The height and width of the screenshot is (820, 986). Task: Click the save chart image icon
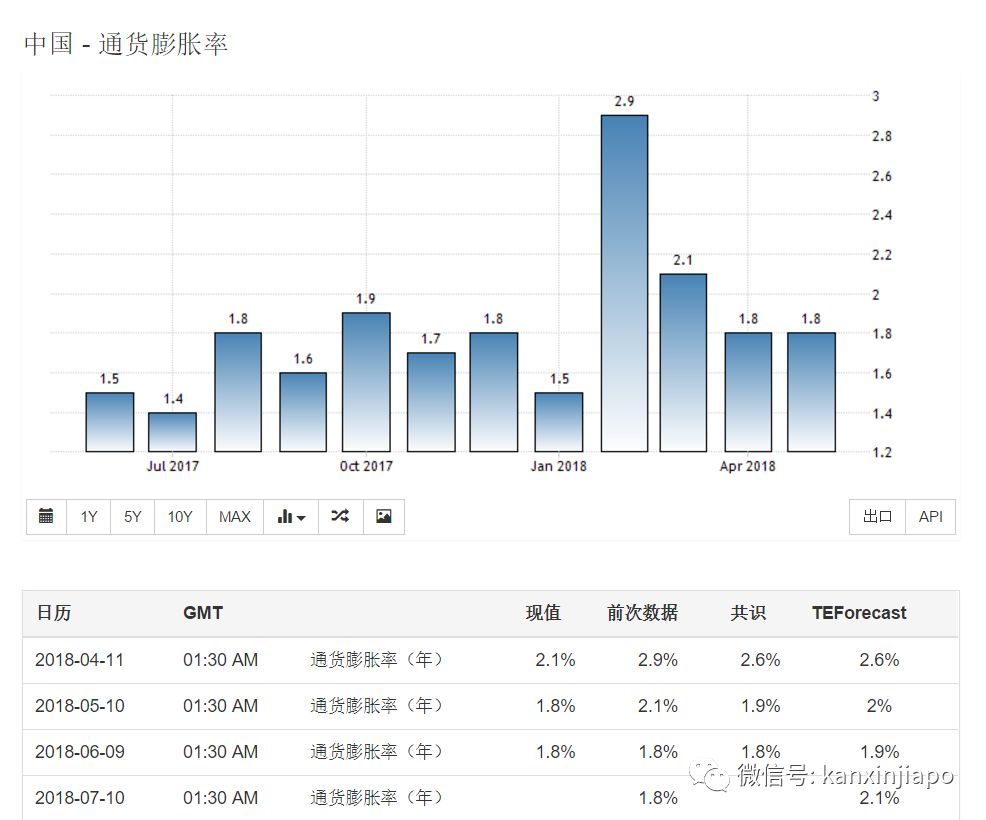383,517
